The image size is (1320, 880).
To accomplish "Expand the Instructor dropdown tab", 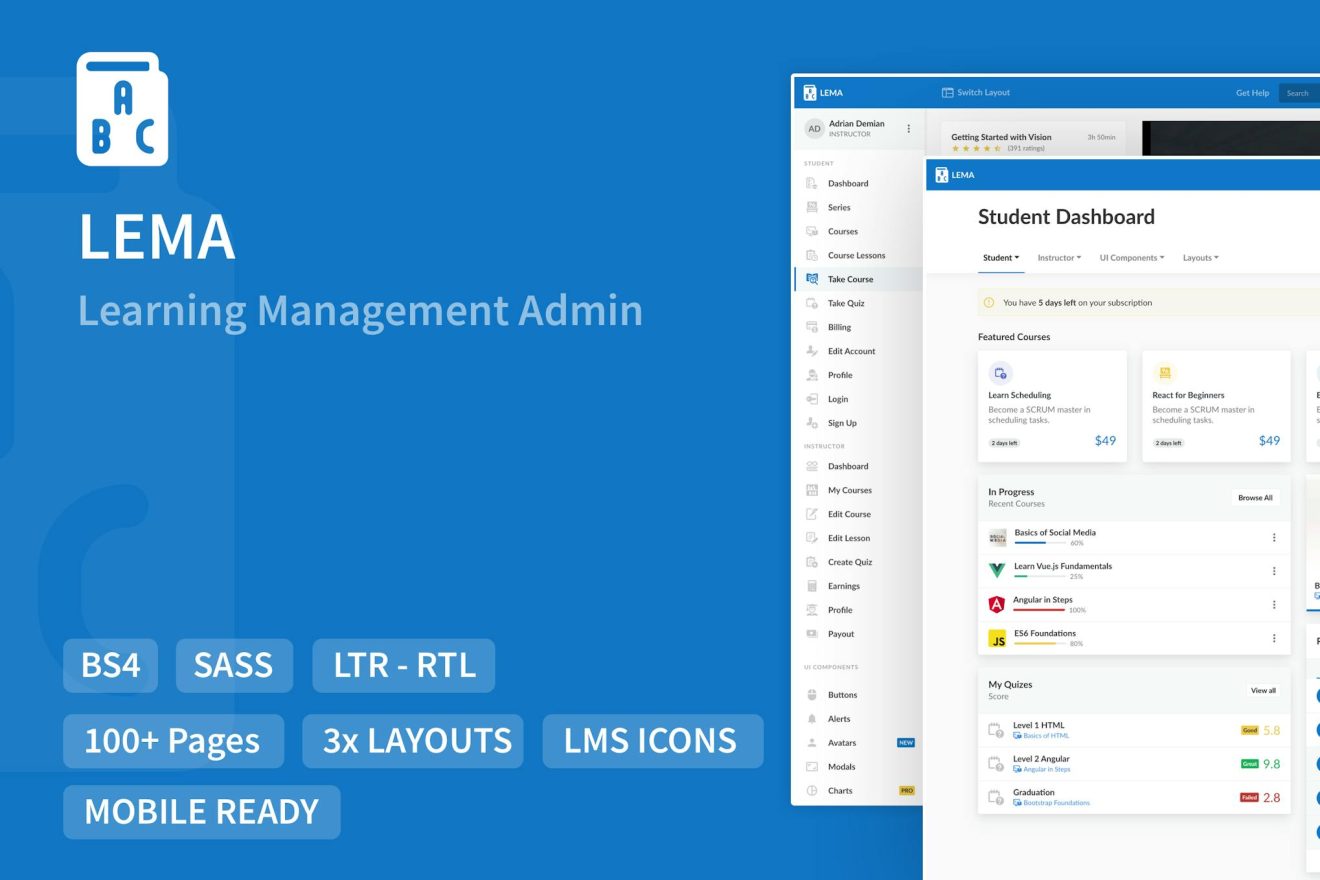I will coord(1059,257).
